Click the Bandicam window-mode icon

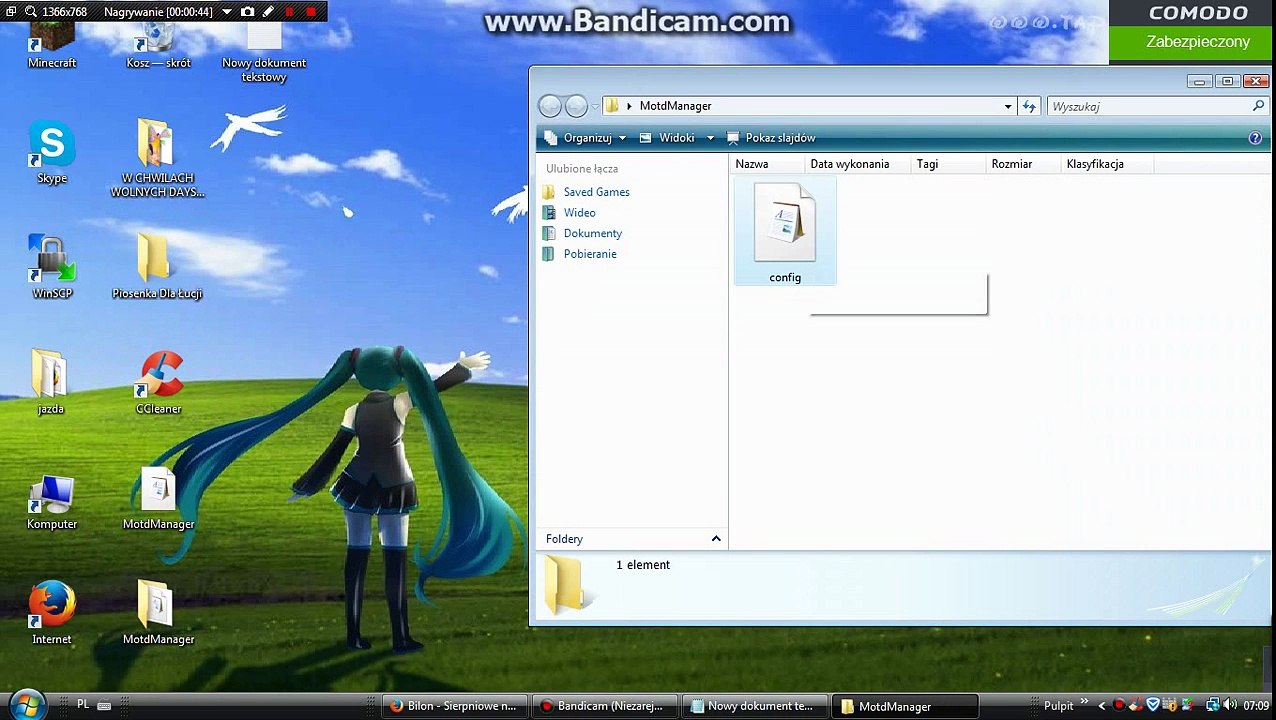(x=10, y=12)
